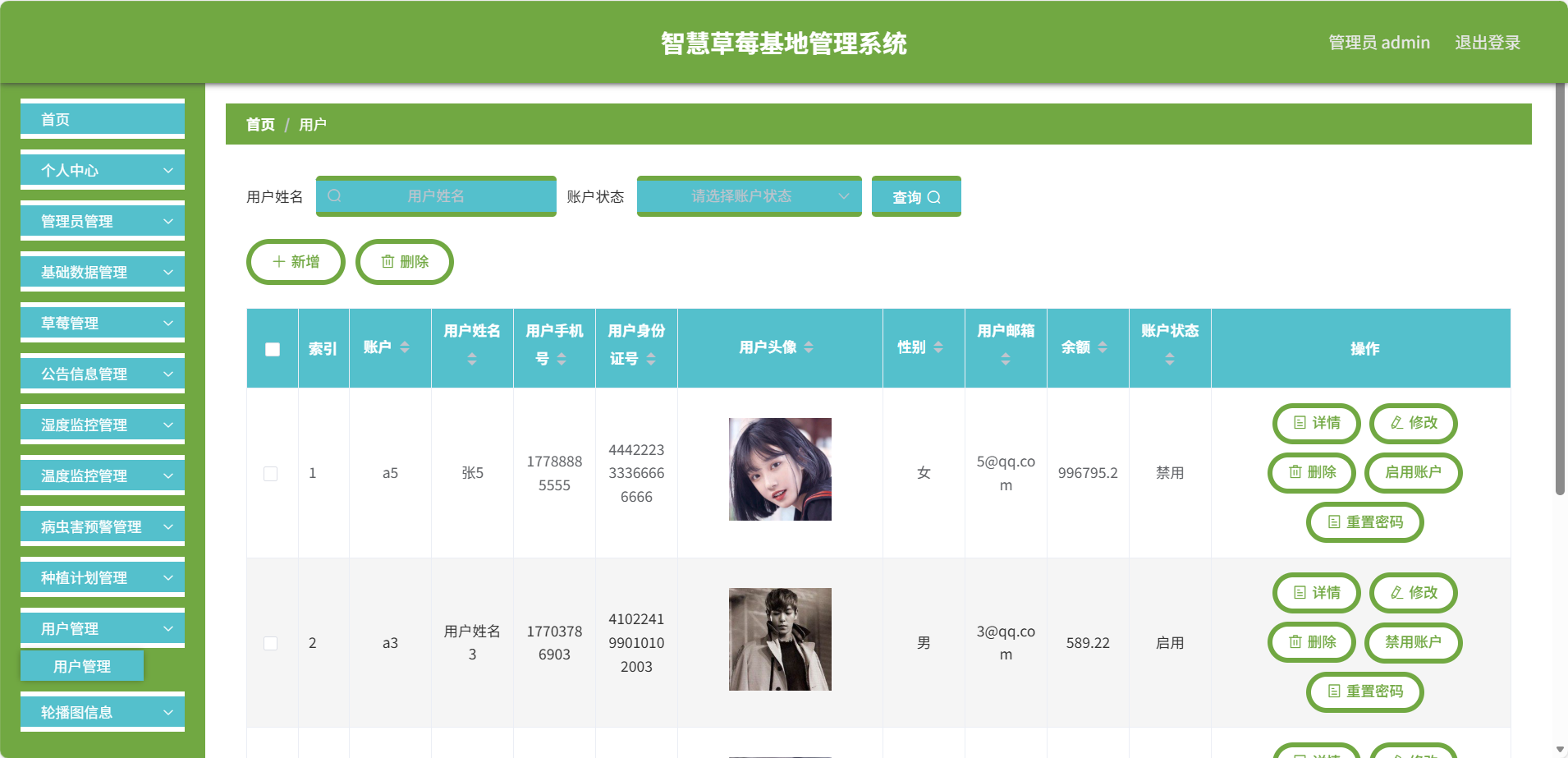Click the 禁用 status of row a5
The image size is (1568, 758).
pyautogui.click(x=1170, y=473)
